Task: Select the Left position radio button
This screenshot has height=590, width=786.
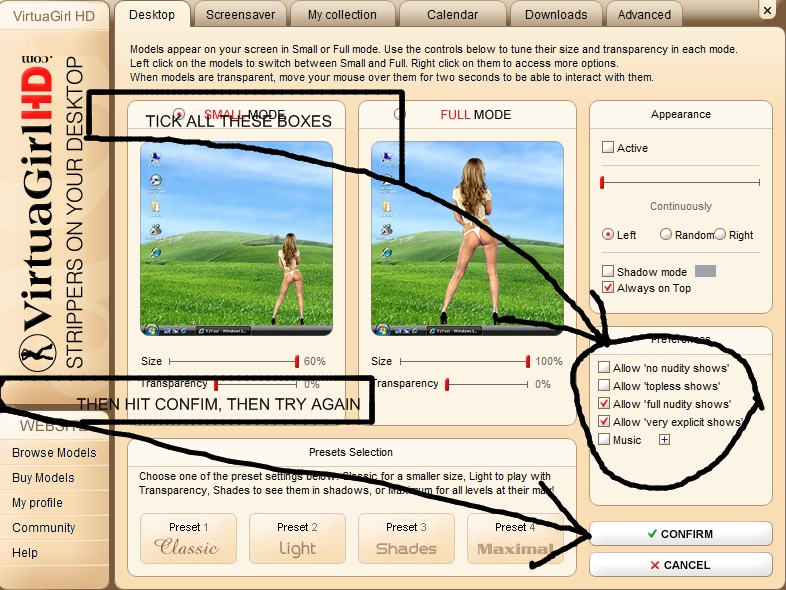Action: [608, 234]
